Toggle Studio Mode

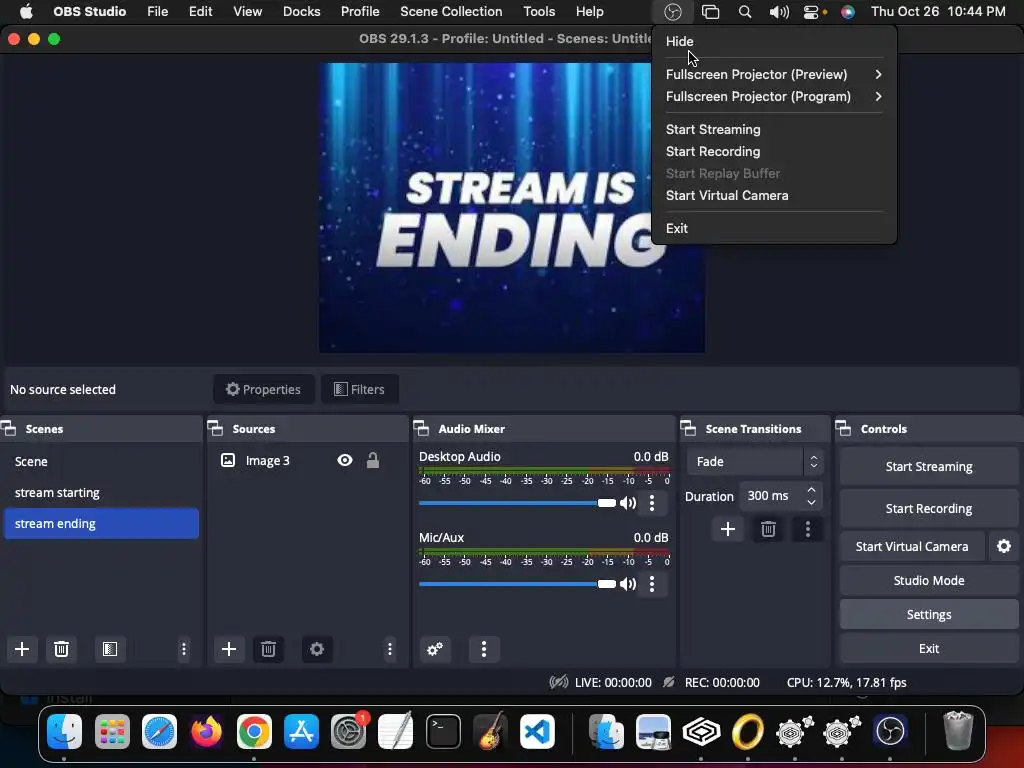(929, 581)
